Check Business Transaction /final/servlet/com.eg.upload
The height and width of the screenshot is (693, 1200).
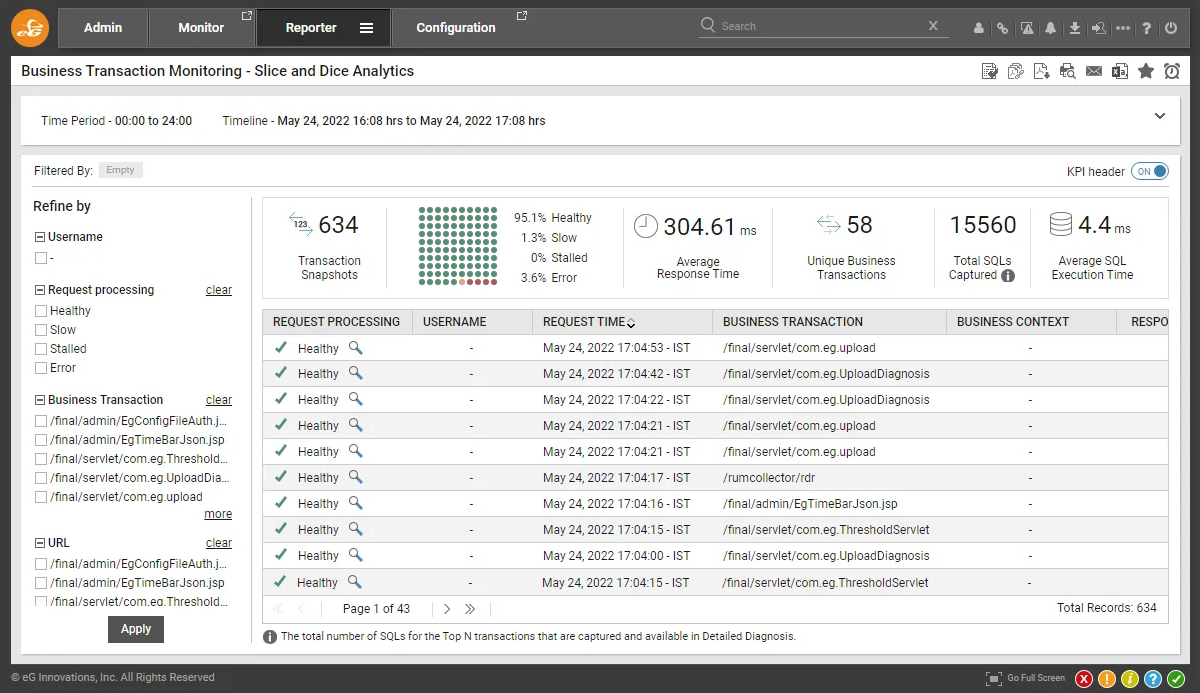41,497
